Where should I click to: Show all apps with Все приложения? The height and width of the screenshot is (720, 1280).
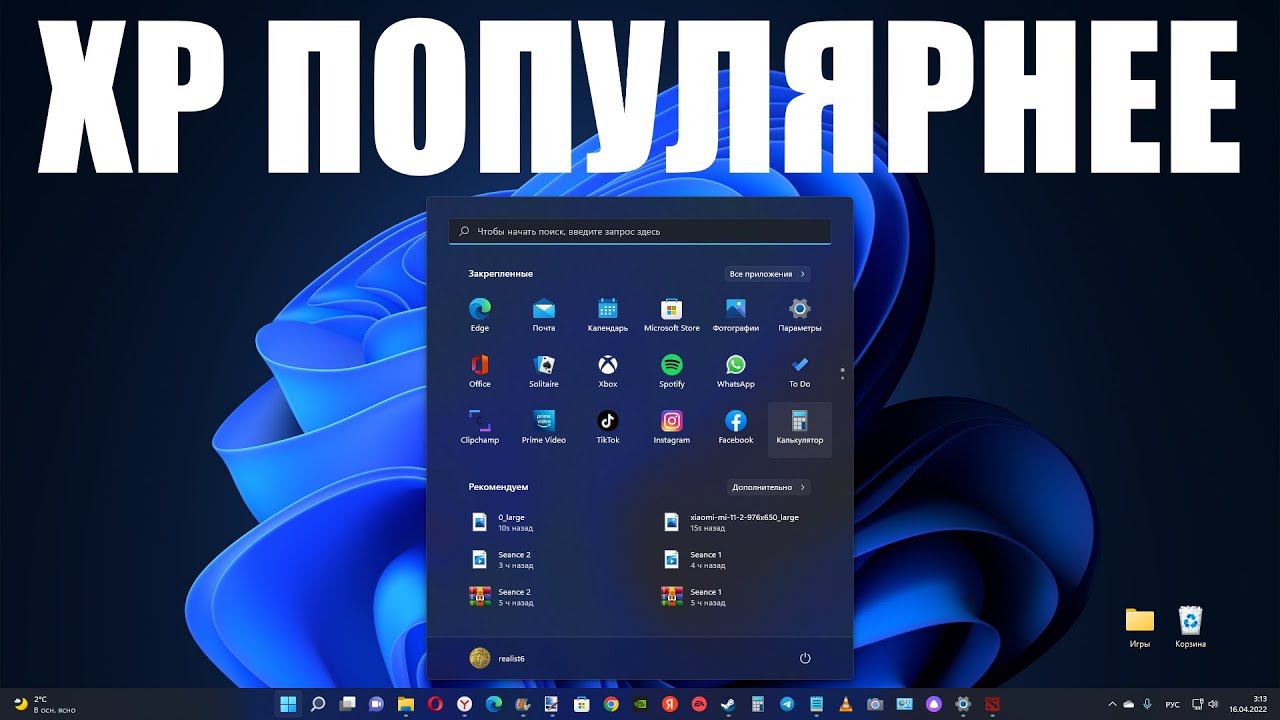pos(767,274)
